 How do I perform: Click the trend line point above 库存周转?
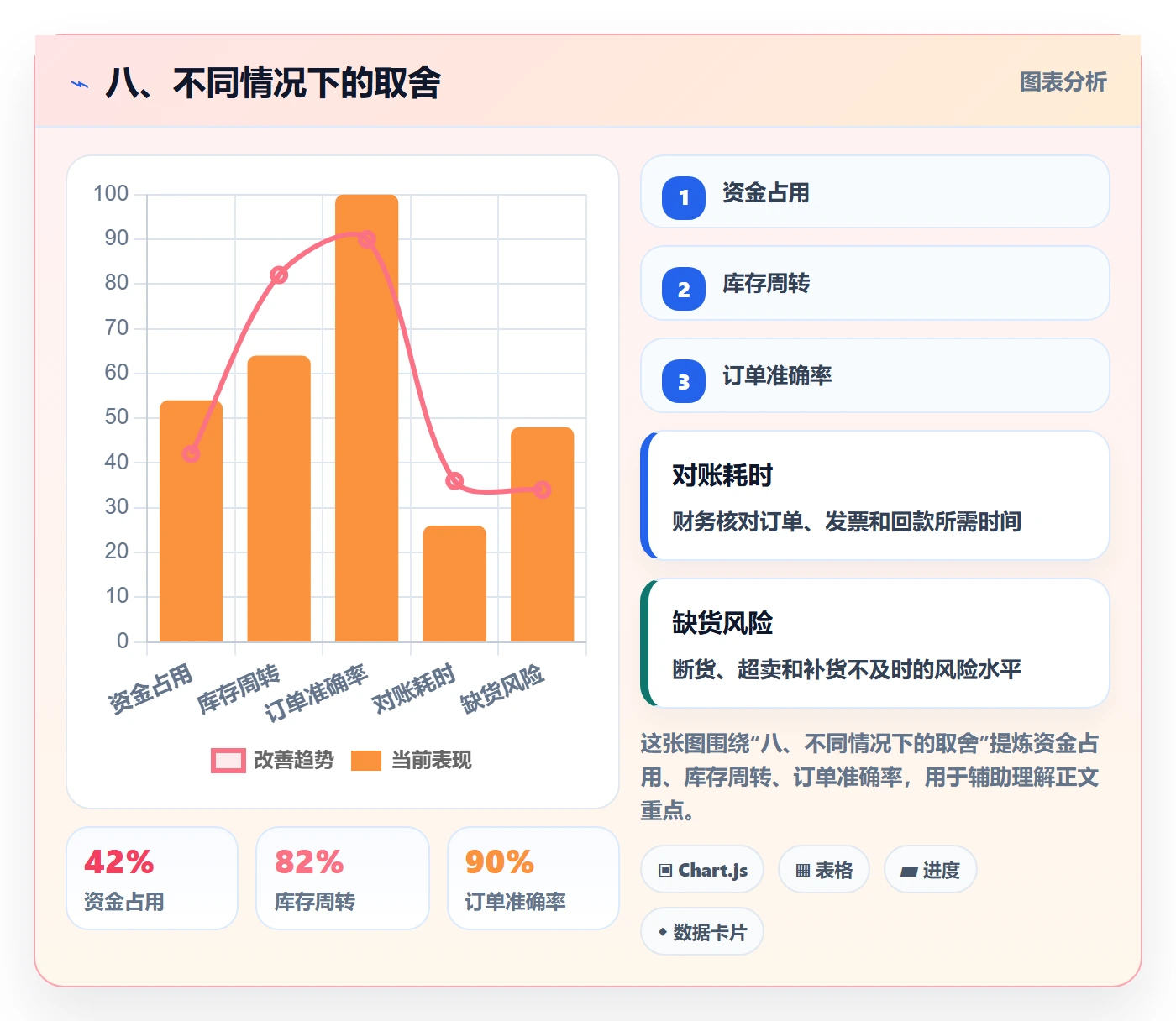pyautogui.click(x=279, y=275)
